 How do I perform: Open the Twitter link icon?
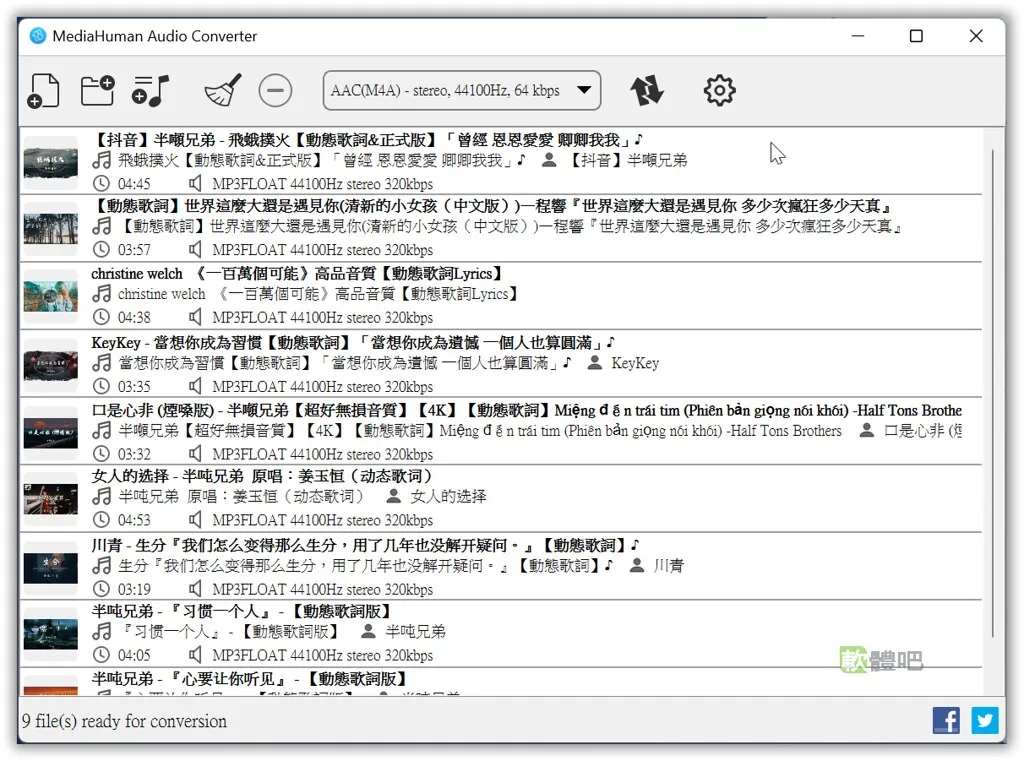pos(985,721)
